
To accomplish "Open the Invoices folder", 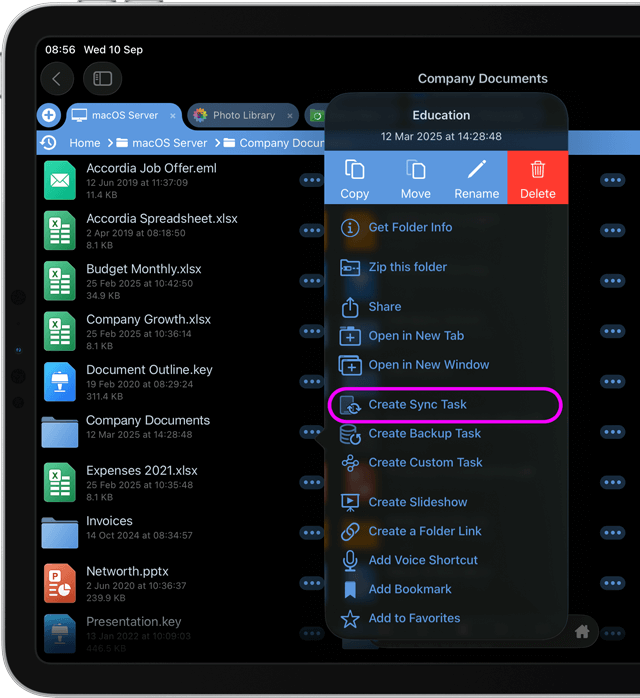I will tap(109, 528).
